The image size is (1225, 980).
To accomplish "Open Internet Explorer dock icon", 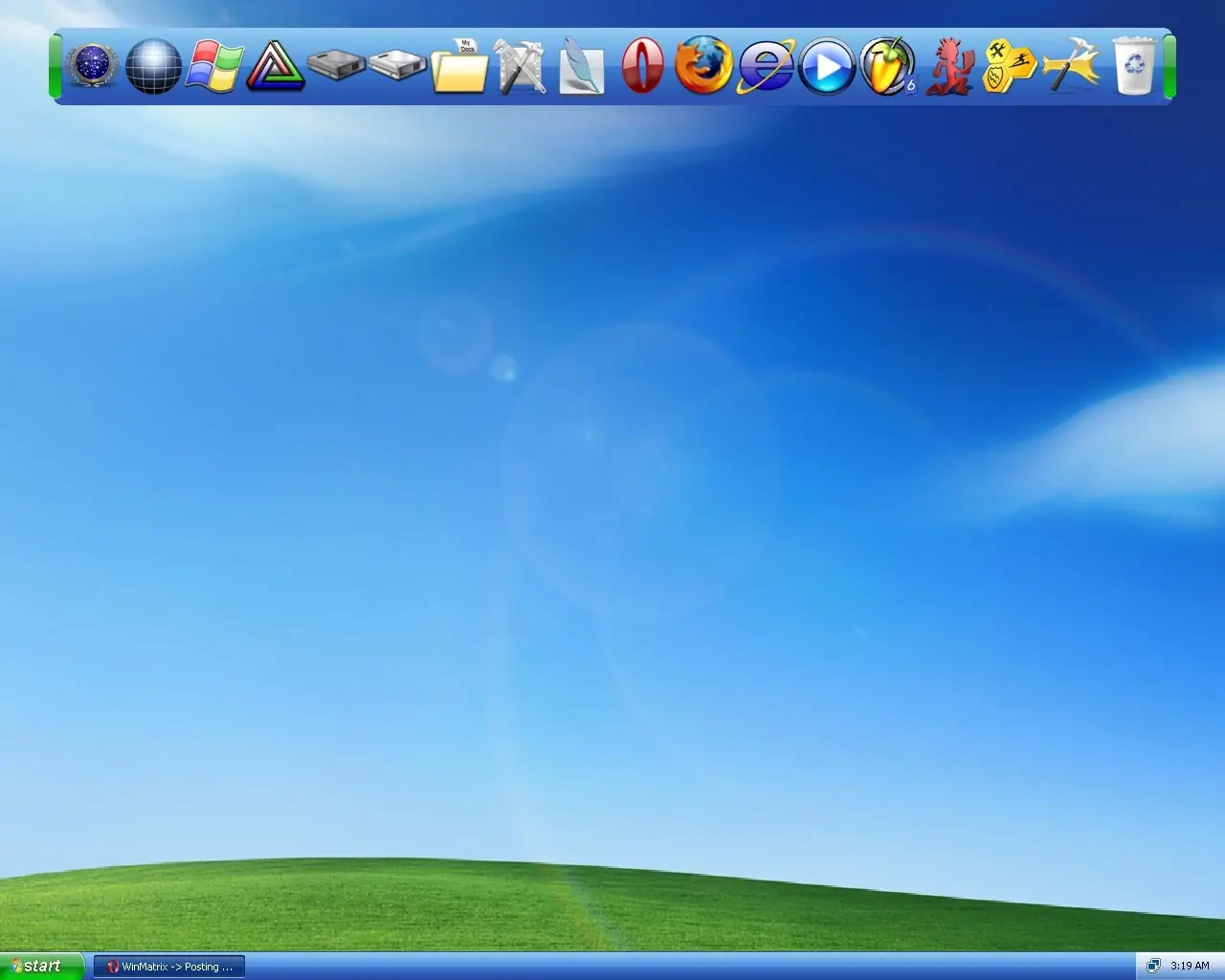I will coord(766,66).
